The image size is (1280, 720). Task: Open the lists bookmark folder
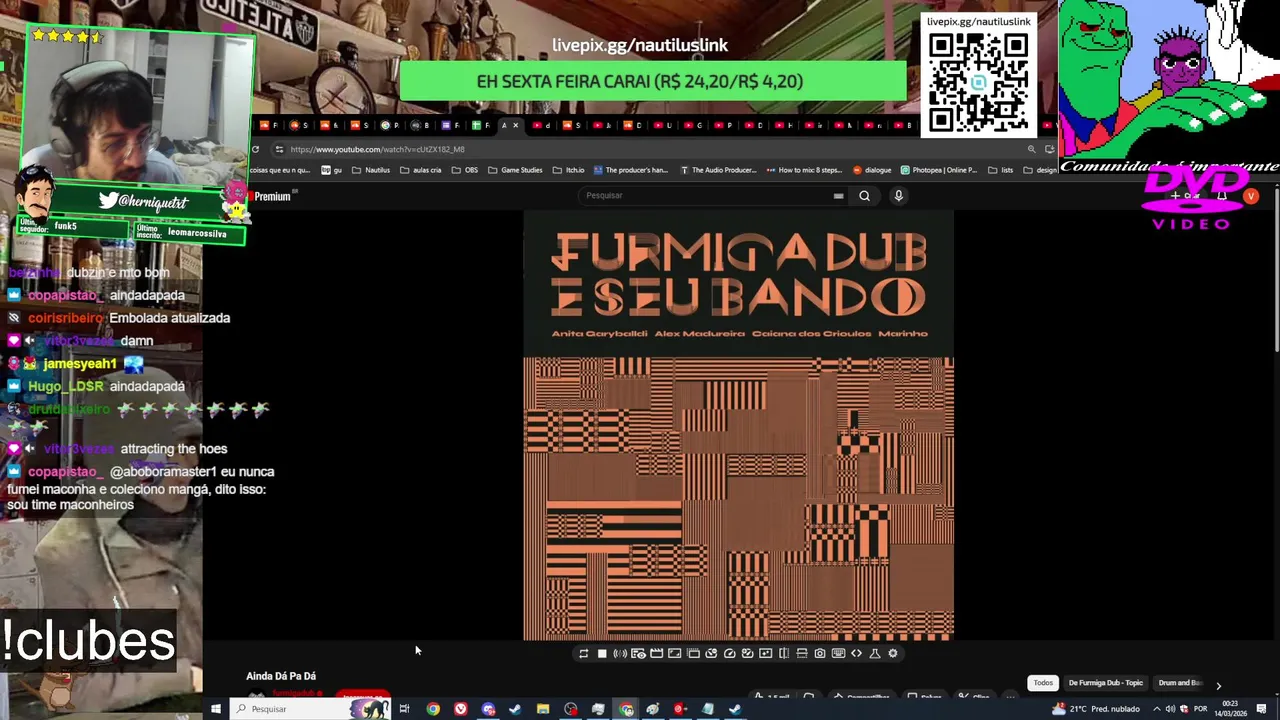pyautogui.click(x=1000, y=170)
